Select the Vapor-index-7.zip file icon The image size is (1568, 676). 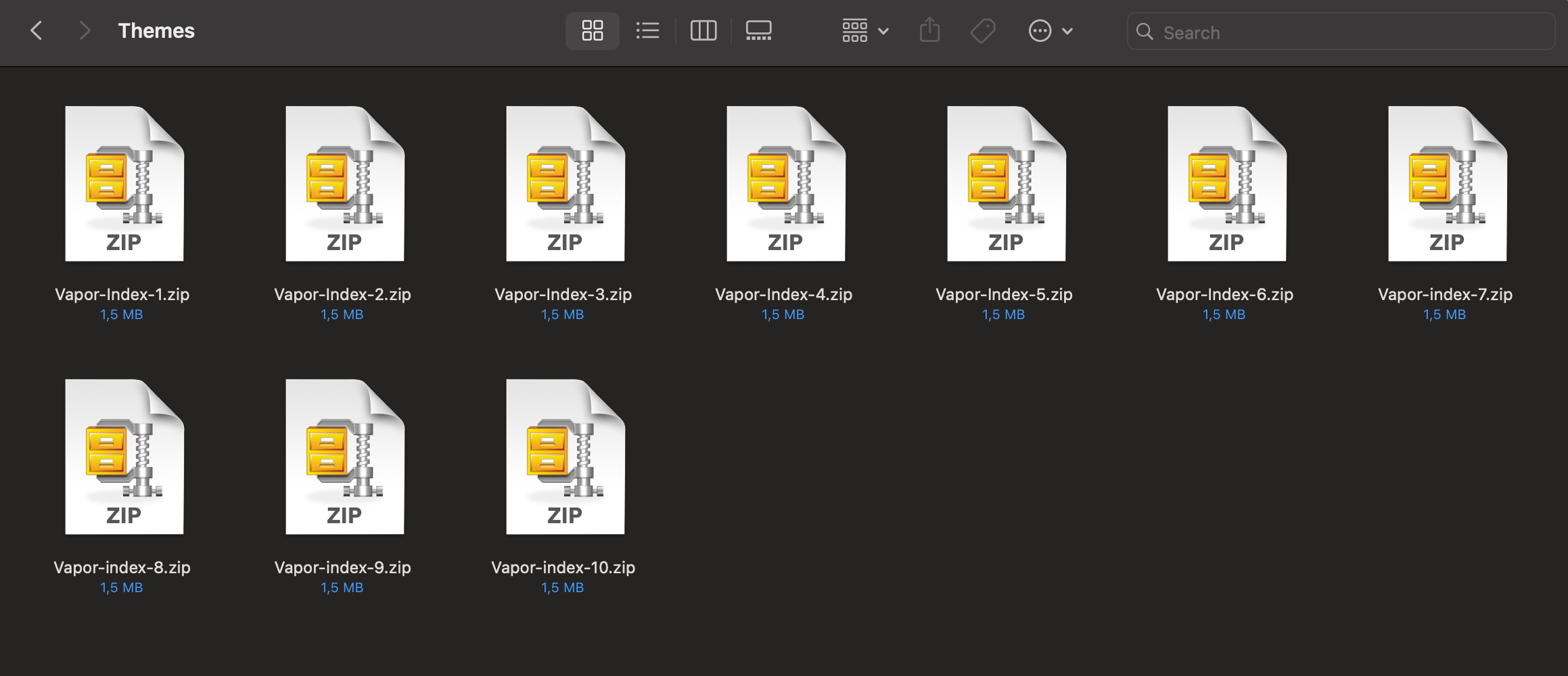coord(1448,184)
